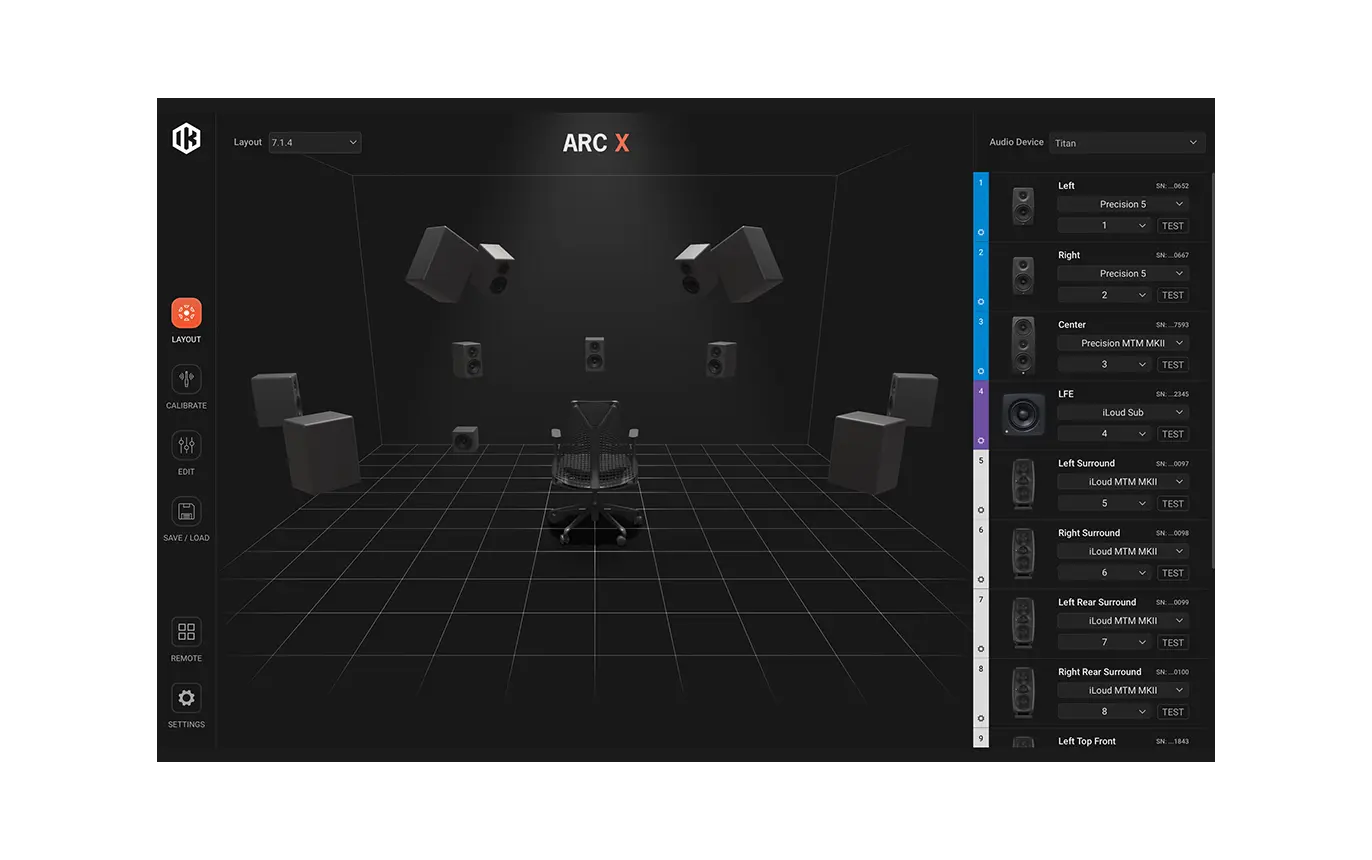The width and height of the screenshot is (1372, 860).
Task: Click the IK Multimedia logo
Action: coord(186,138)
